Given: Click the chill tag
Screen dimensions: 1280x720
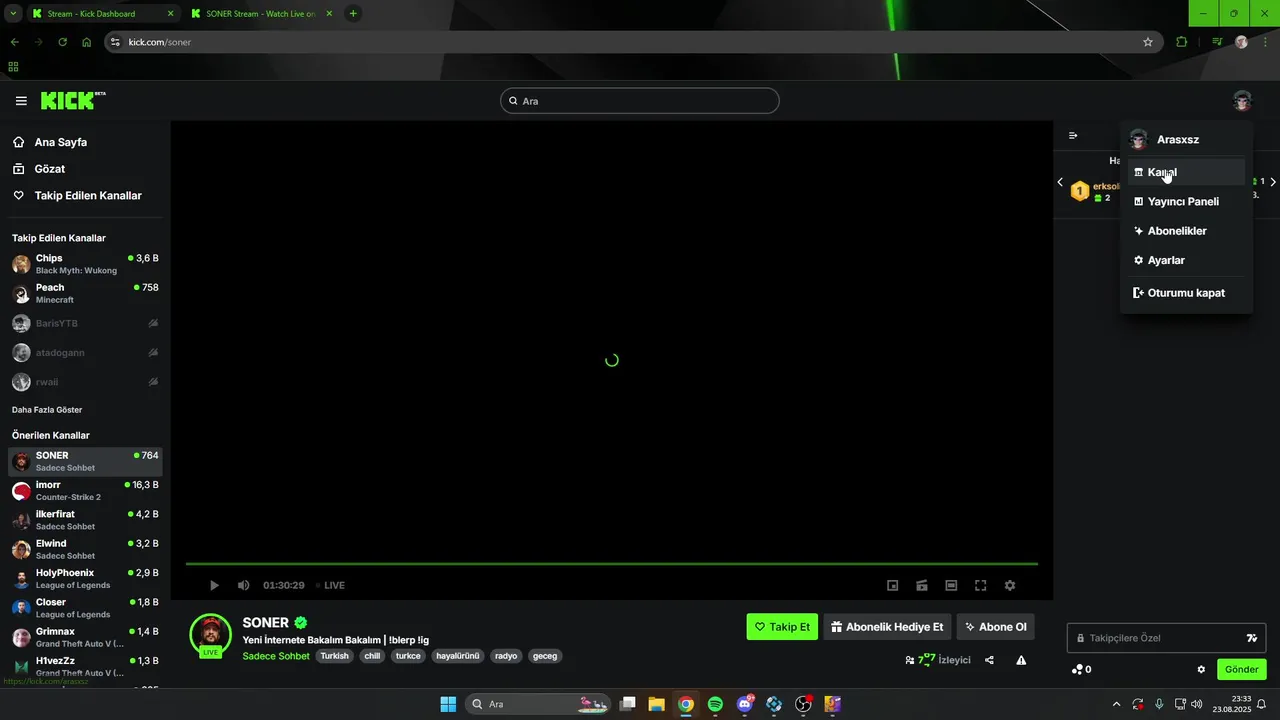Looking at the screenshot, I should 372,656.
